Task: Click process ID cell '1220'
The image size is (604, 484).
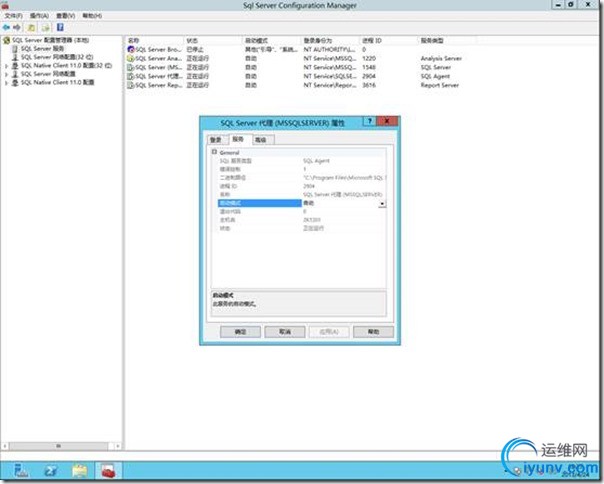Action: 369,58
